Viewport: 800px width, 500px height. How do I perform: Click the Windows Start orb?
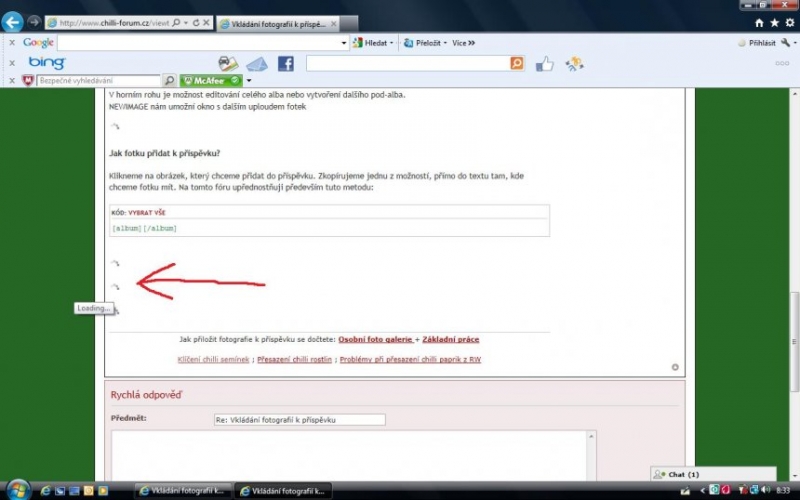[x=17, y=490]
